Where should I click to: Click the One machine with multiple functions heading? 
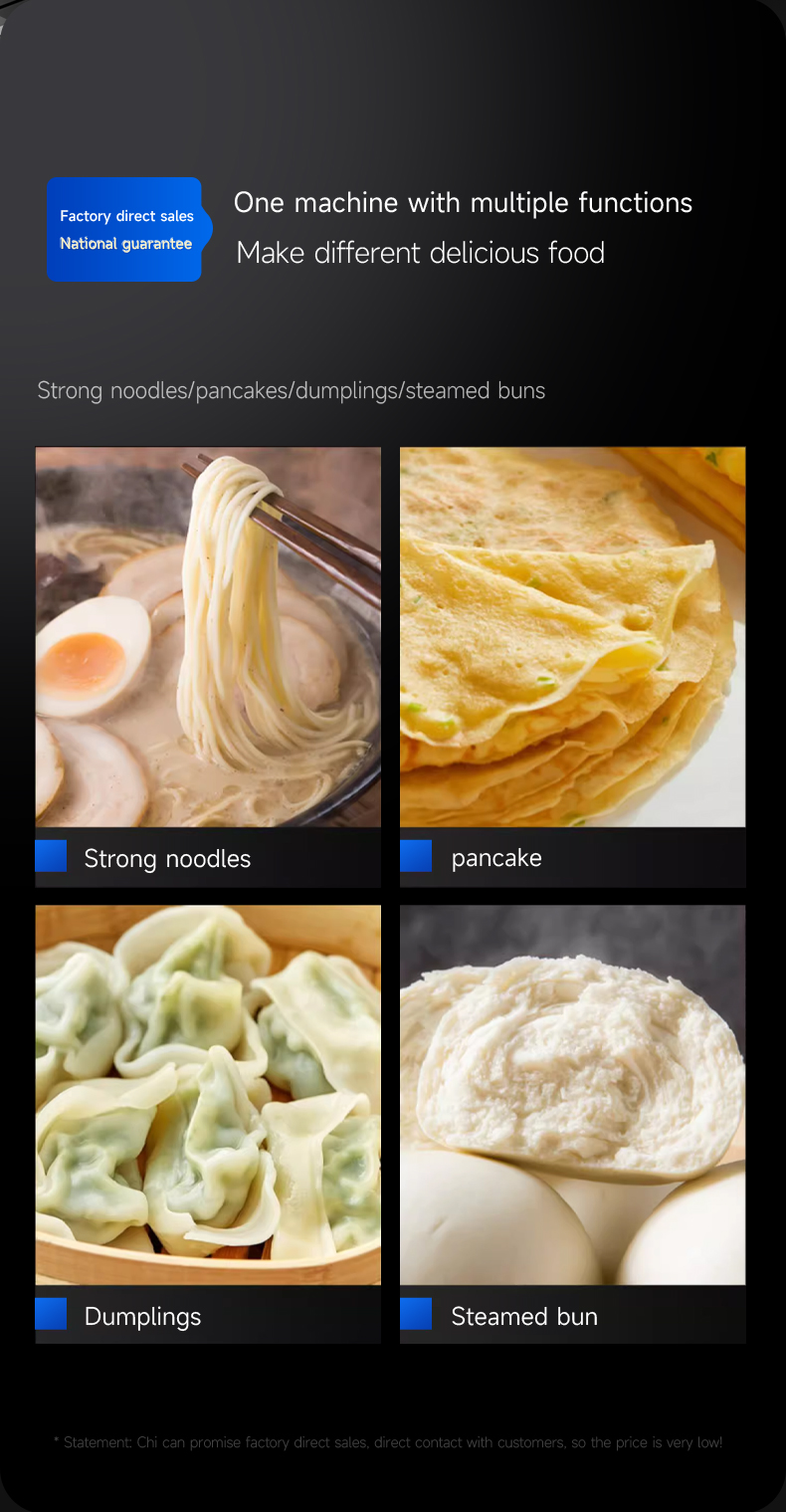tap(463, 203)
